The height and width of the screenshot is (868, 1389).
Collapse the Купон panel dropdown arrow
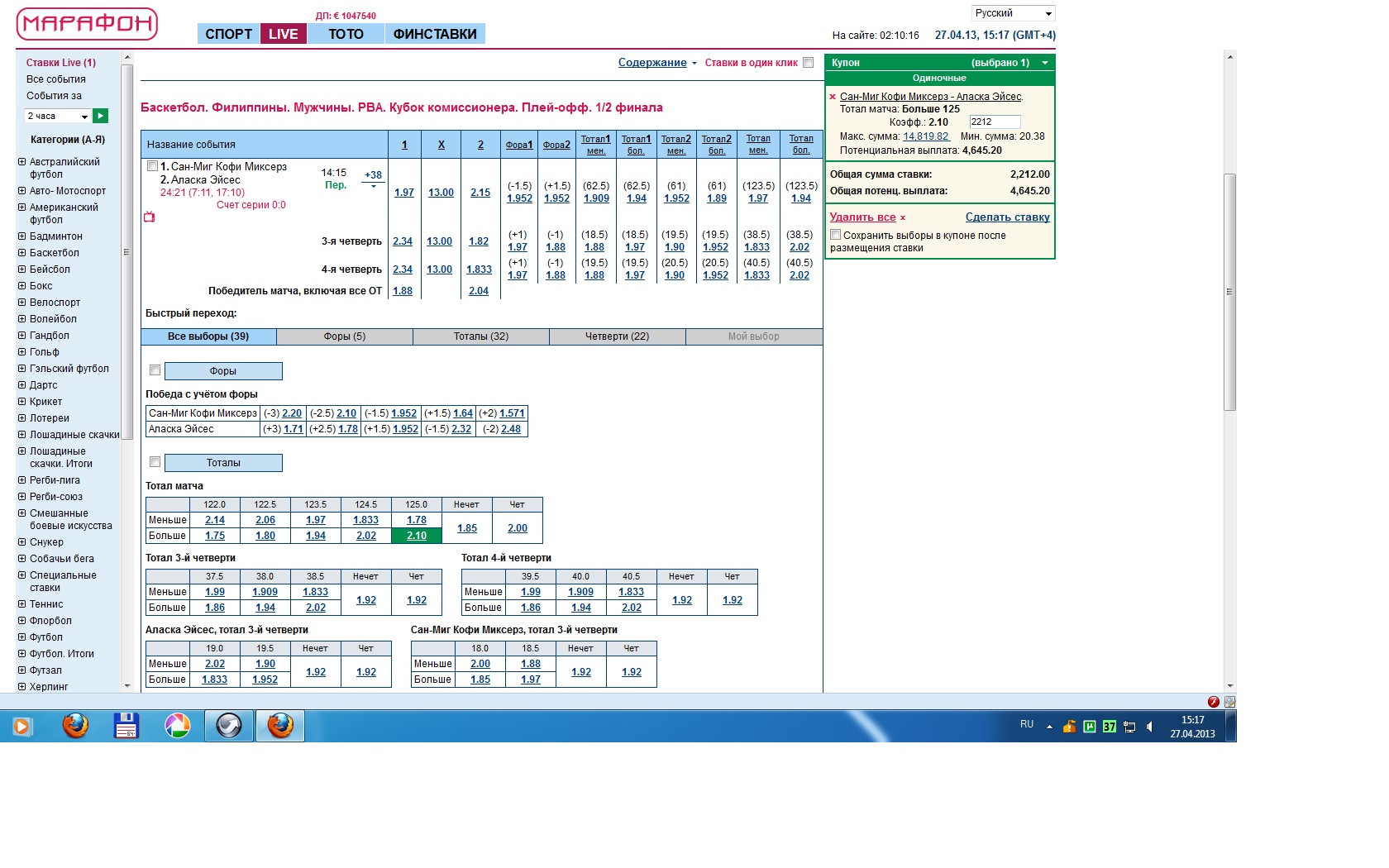1045,63
